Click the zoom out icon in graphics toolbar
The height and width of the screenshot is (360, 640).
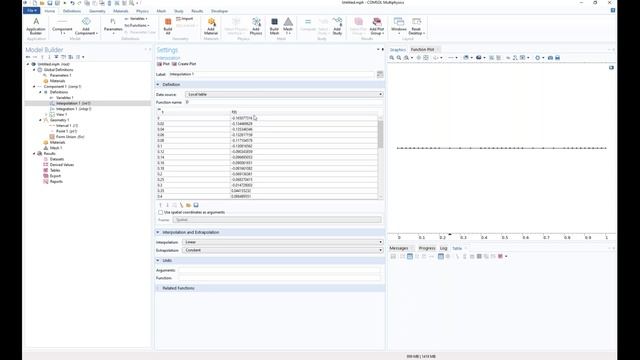(399, 58)
